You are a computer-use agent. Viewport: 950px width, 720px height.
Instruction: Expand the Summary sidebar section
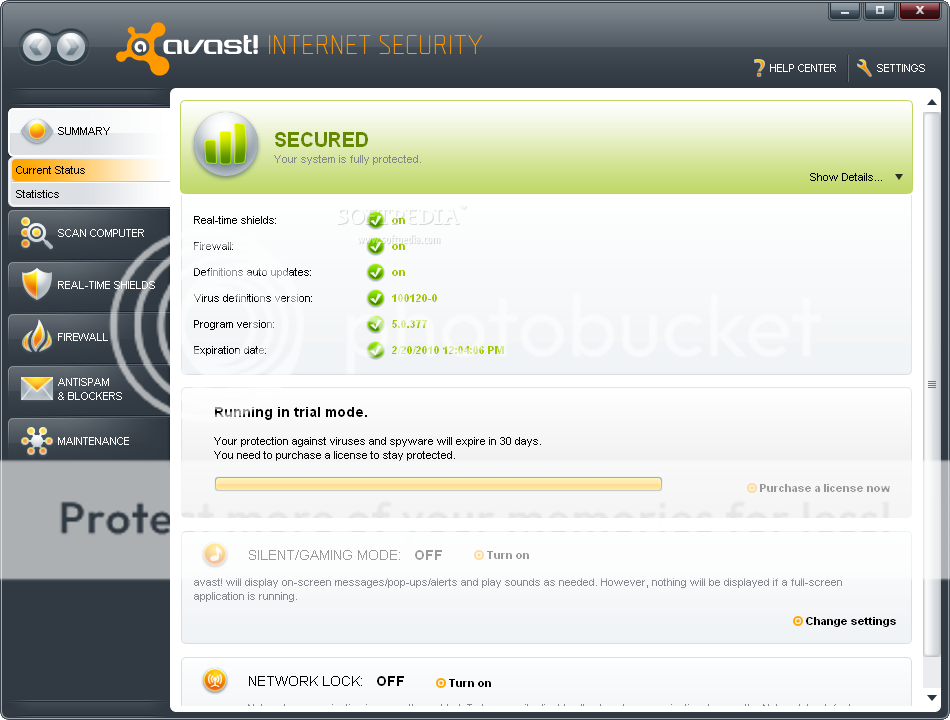click(x=89, y=132)
